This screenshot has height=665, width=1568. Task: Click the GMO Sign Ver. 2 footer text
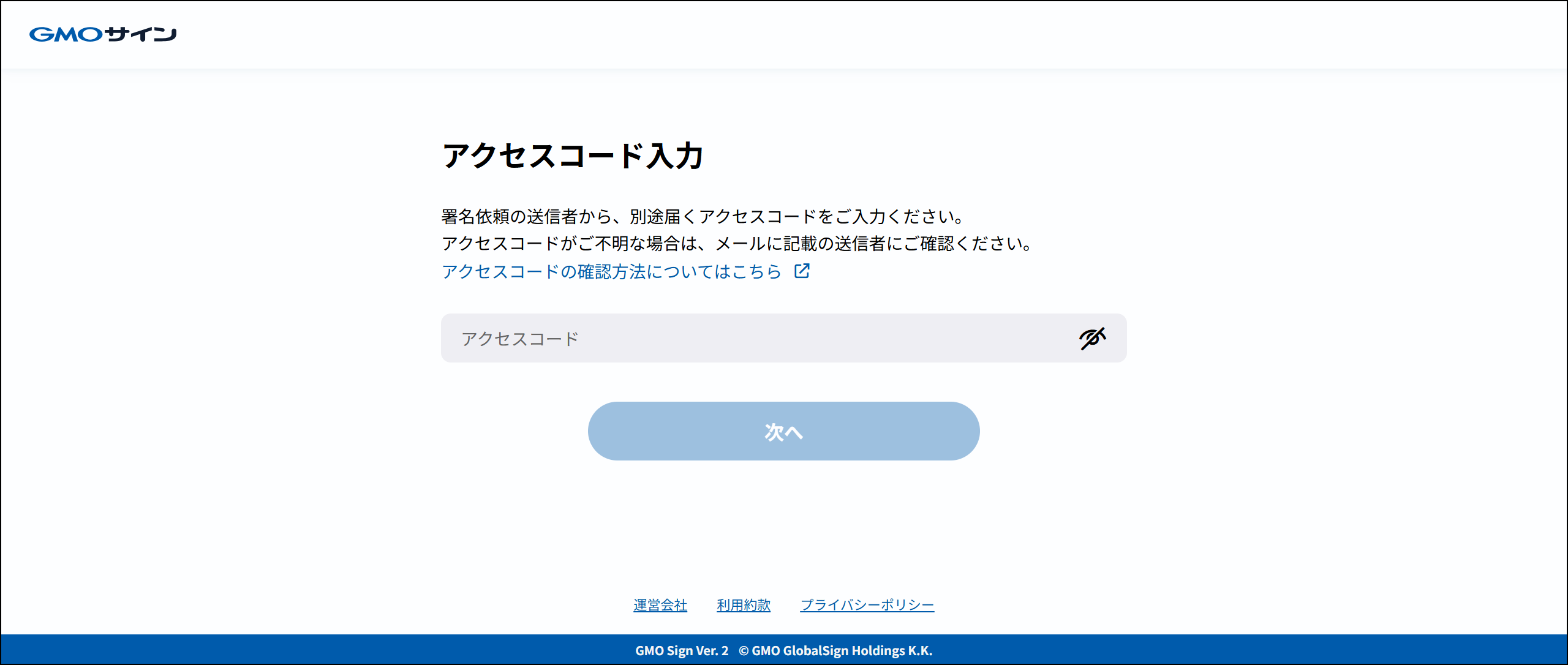click(x=682, y=651)
